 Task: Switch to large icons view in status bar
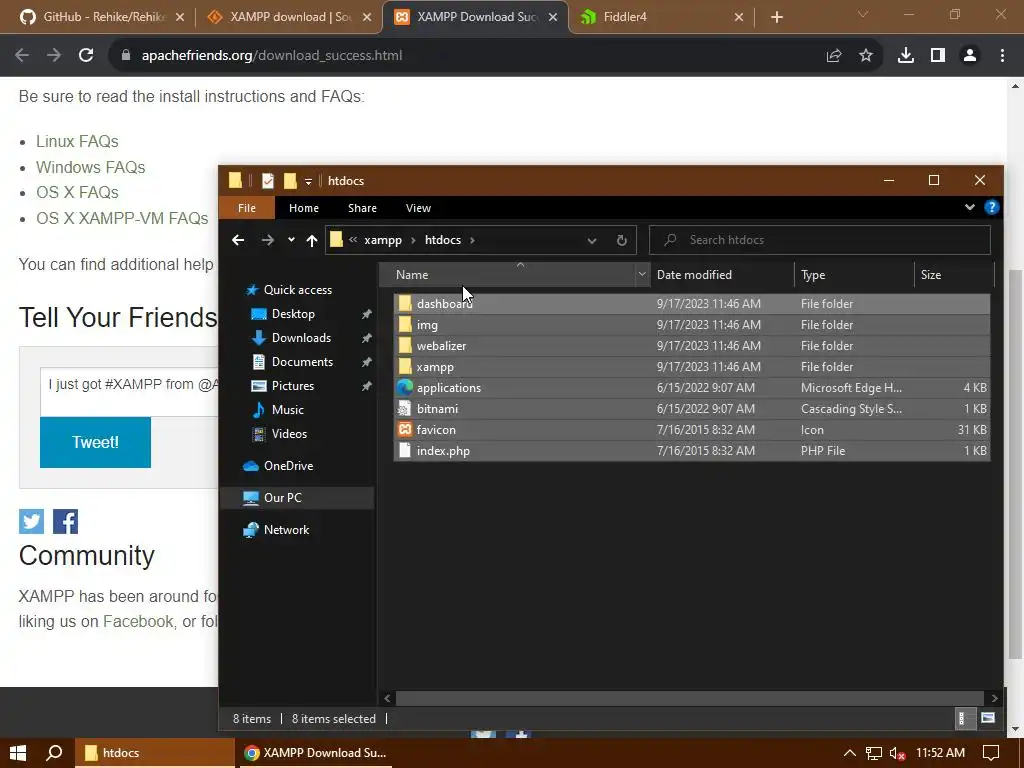tap(987, 718)
